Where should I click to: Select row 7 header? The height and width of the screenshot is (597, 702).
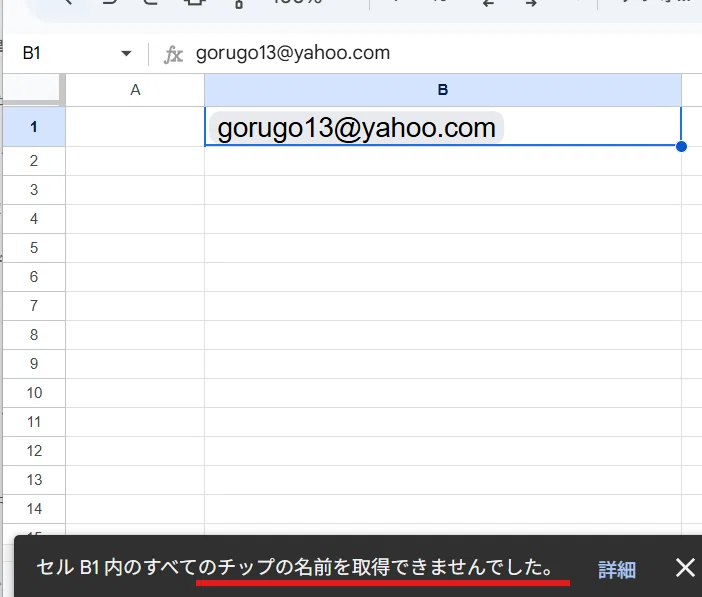[34, 306]
